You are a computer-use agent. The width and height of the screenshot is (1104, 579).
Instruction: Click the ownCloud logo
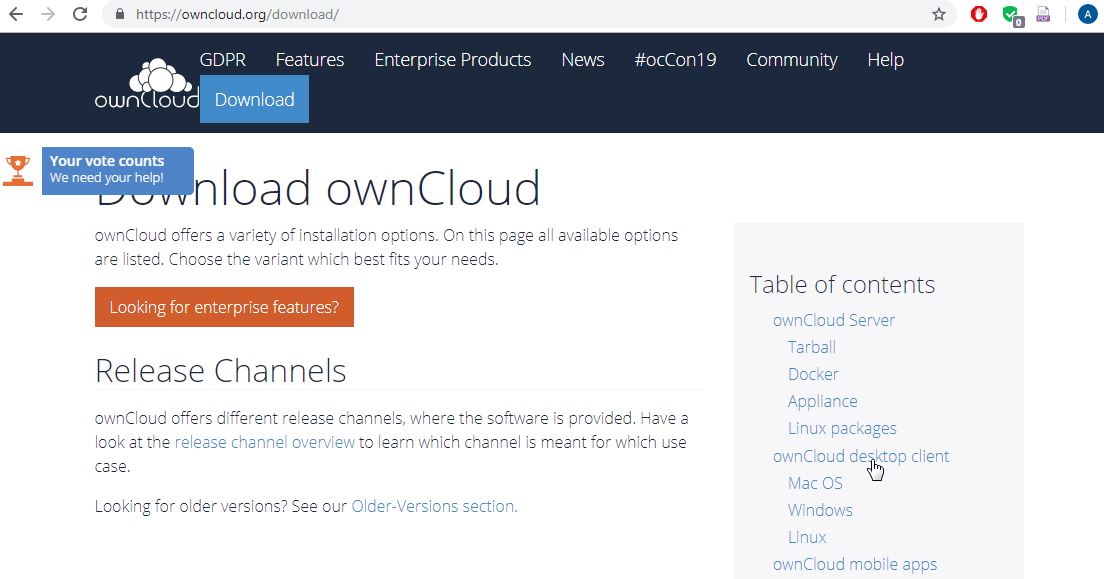pyautogui.click(x=147, y=83)
